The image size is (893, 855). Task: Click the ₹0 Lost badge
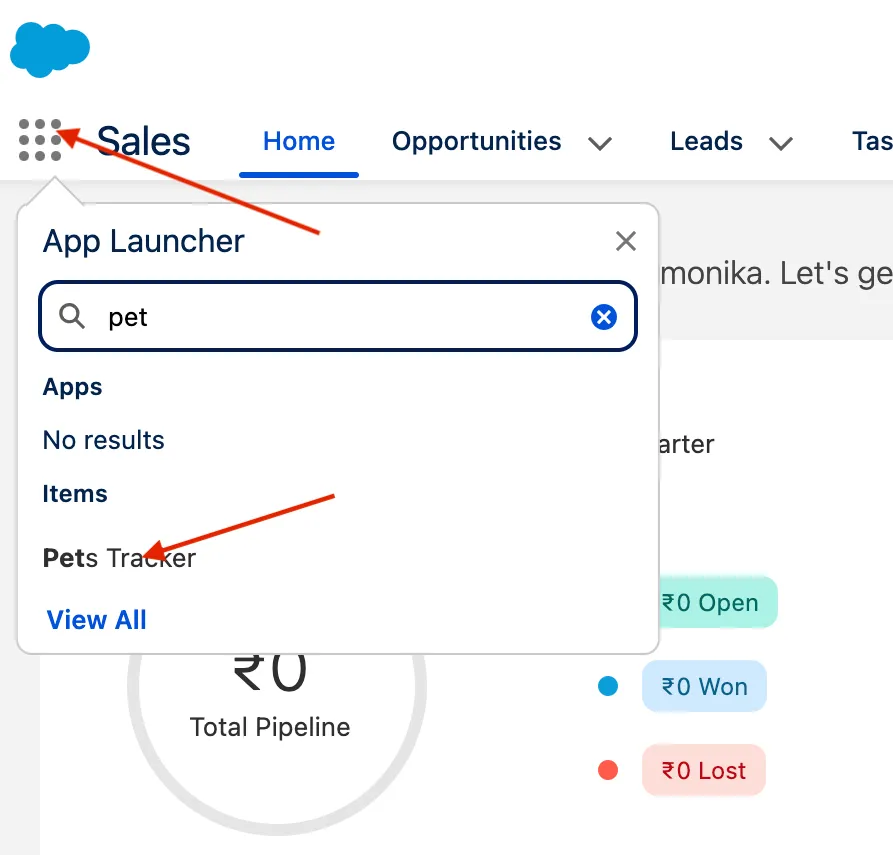click(704, 771)
